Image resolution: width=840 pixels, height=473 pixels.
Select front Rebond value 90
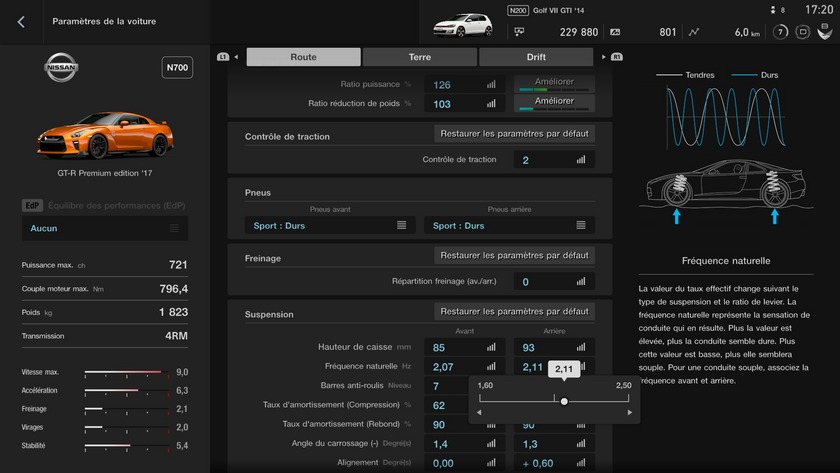pos(439,425)
